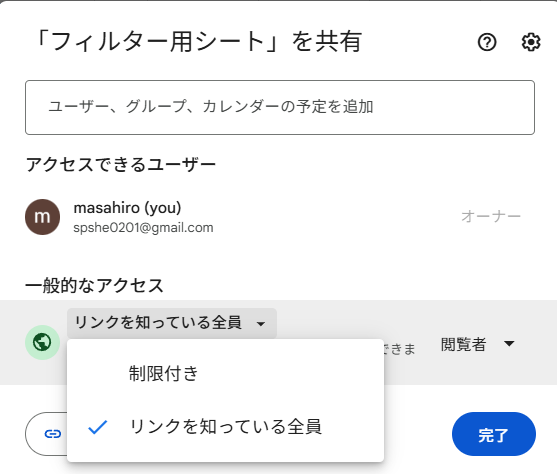
Task: Click the 「フィルター用シート」を共有 dialog title
Action: 198,42
